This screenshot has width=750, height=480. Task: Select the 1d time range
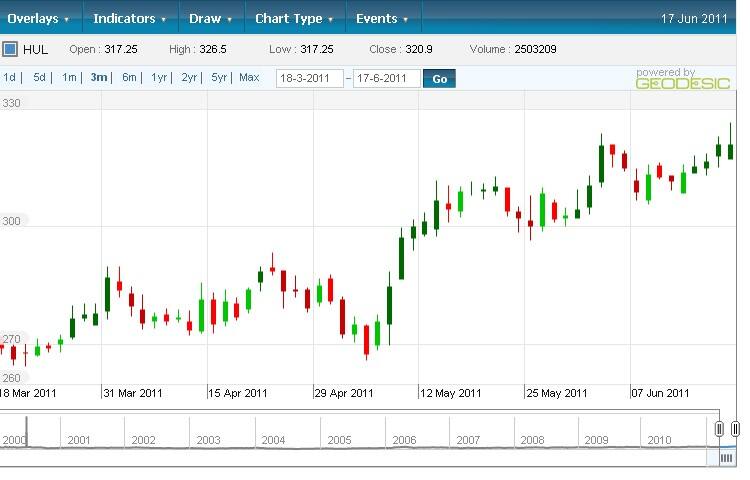tap(10, 78)
